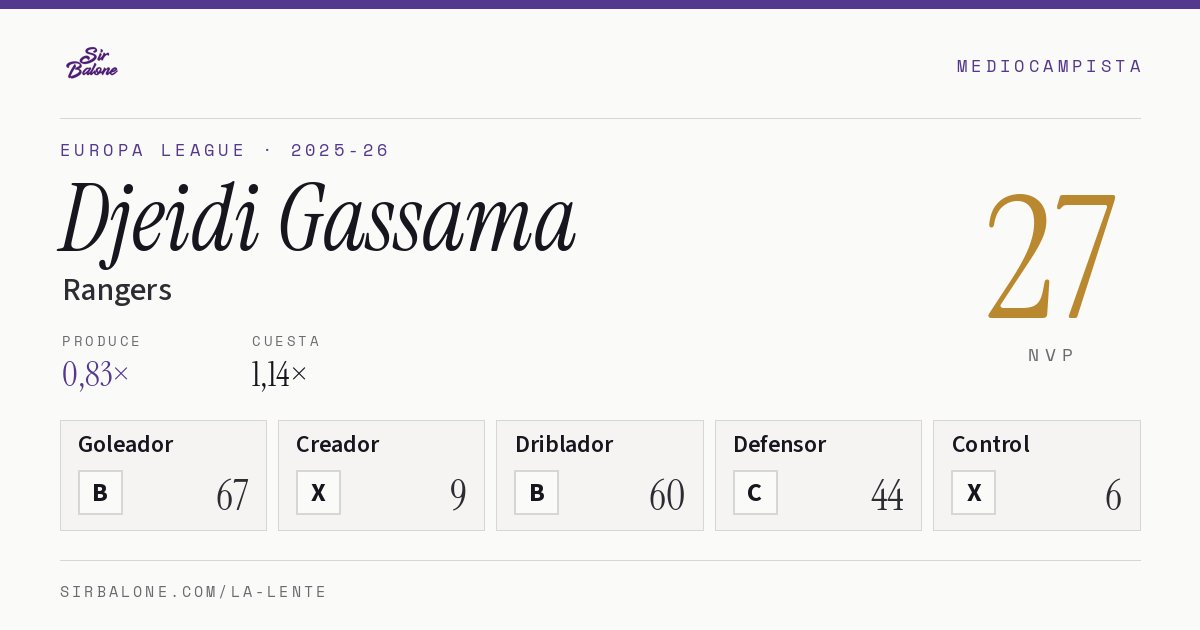The image size is (1200, 630).
Task: Click the C grade badge under Defensor
Action: (755, 493)
